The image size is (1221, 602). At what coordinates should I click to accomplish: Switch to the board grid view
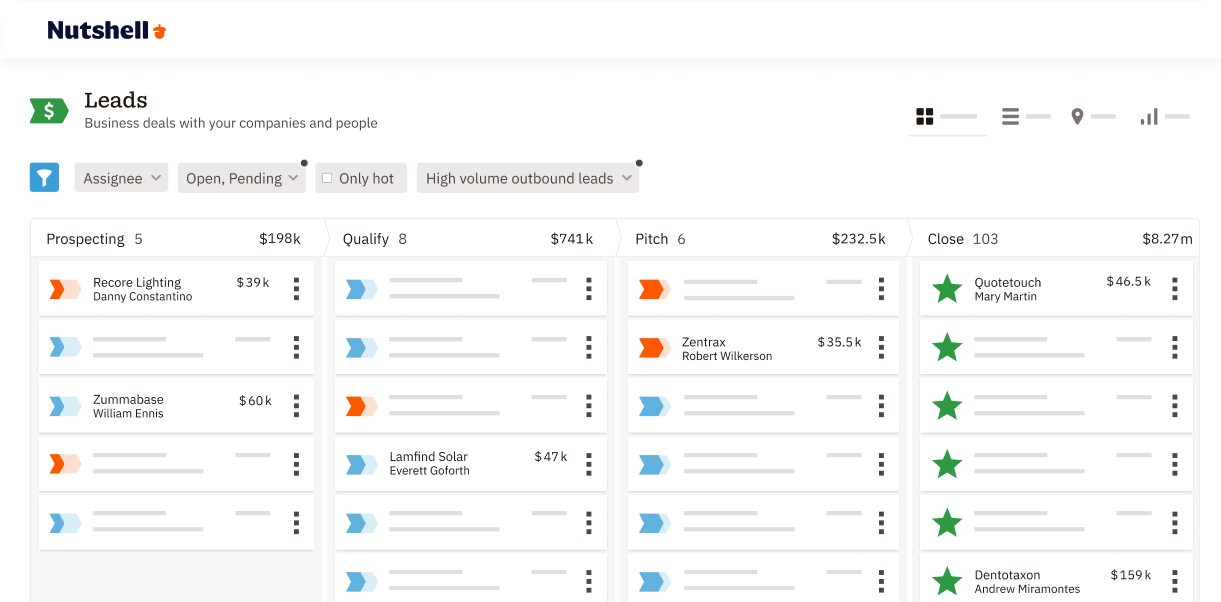tap(925, 117)
